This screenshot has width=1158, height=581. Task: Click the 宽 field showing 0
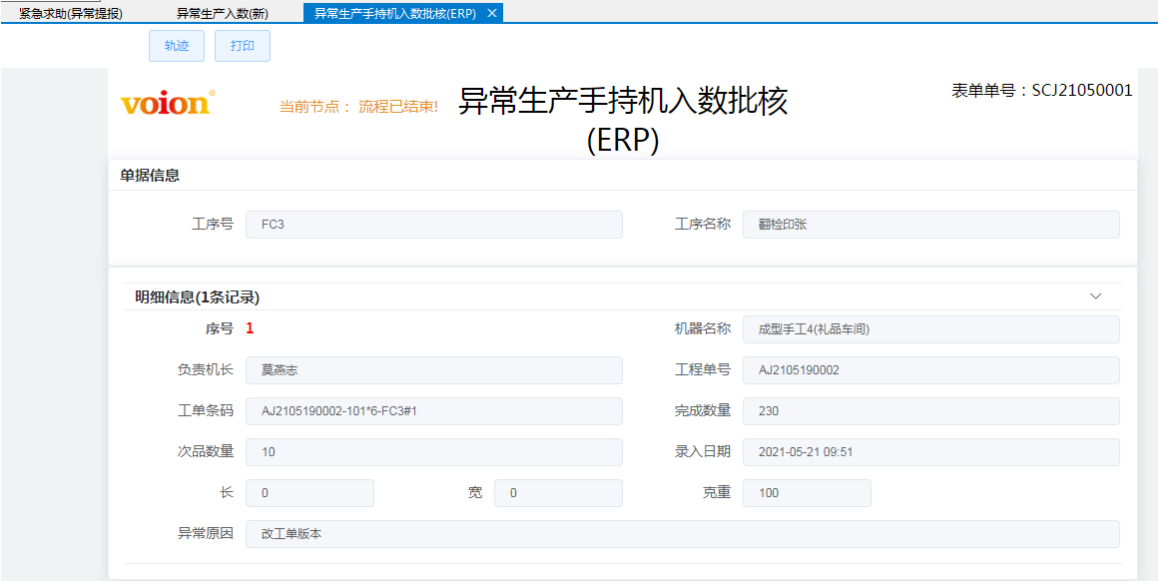pyautogui.click(x=558, y=493)
